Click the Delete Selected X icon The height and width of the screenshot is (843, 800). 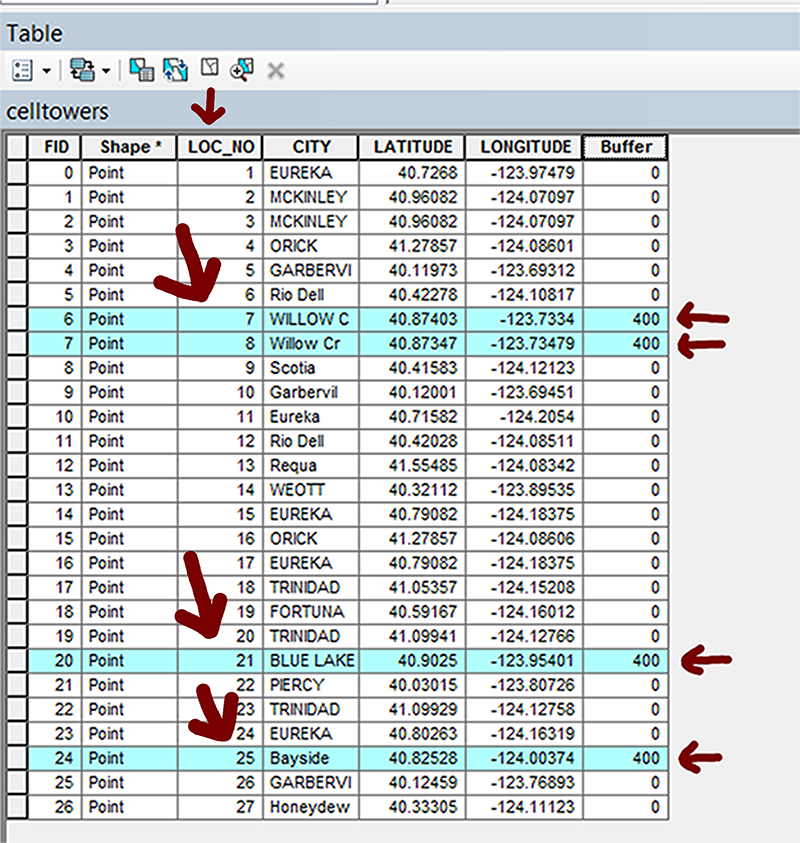coord(276,70)
